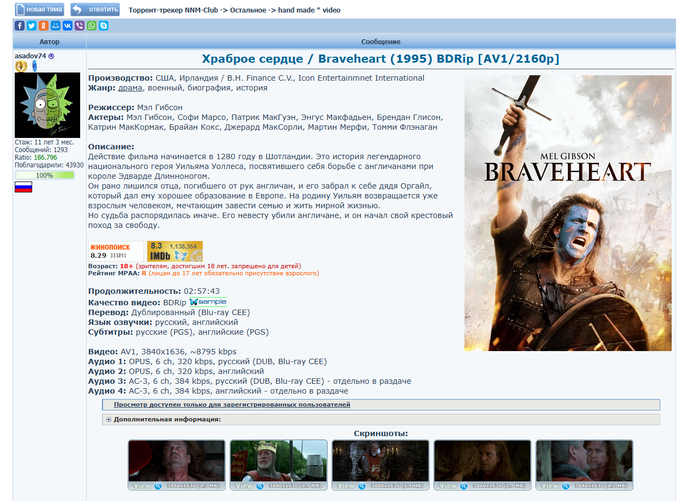Click the 'Видео: AV1, 3840x1636' line
This screenshot has width=700, height=501.
point(162,351)
